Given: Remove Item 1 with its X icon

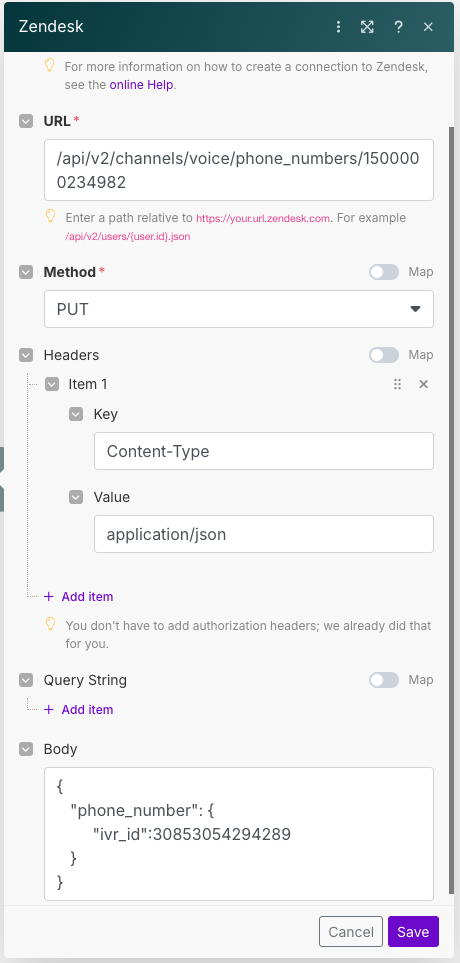Looking at the screenshot, I should 423,384.
